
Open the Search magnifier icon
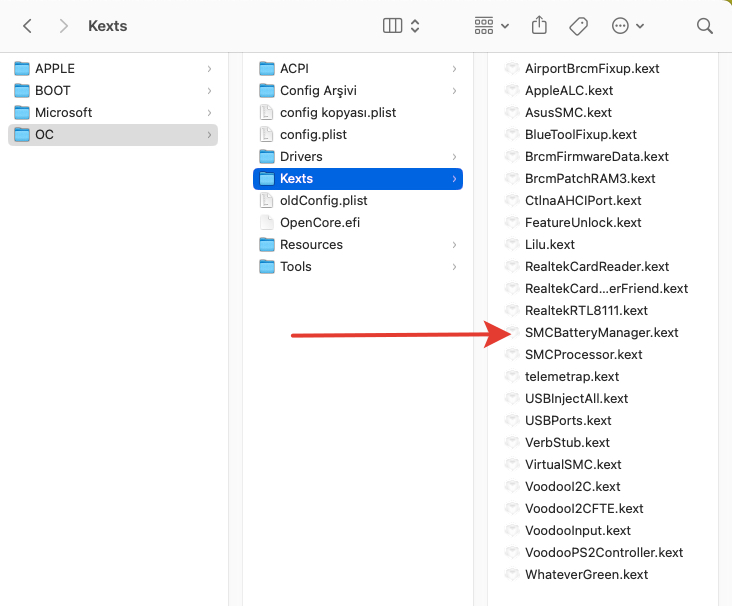(x=704, y=26)
